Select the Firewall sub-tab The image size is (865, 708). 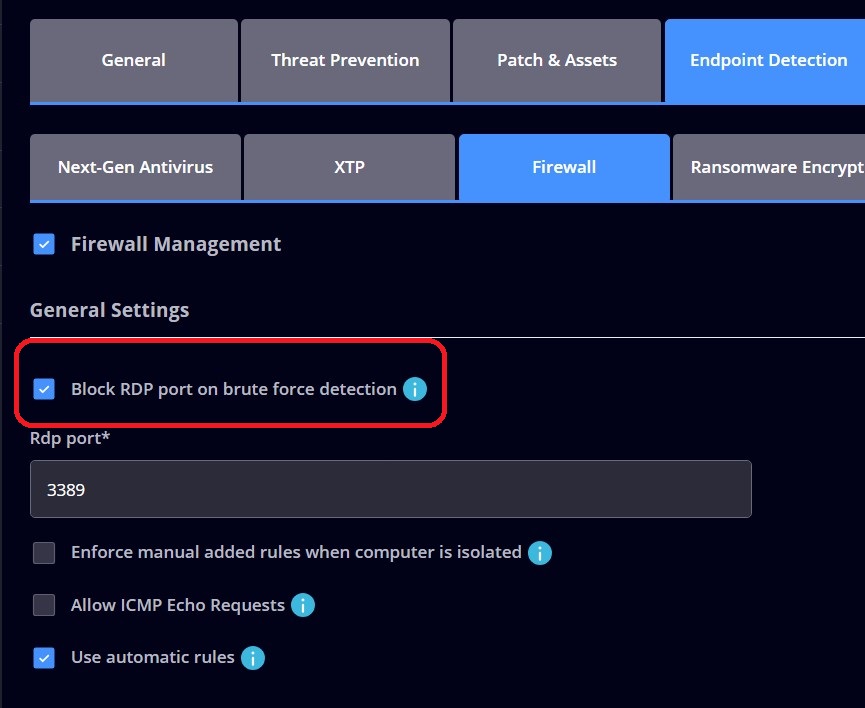pos(564,167)
